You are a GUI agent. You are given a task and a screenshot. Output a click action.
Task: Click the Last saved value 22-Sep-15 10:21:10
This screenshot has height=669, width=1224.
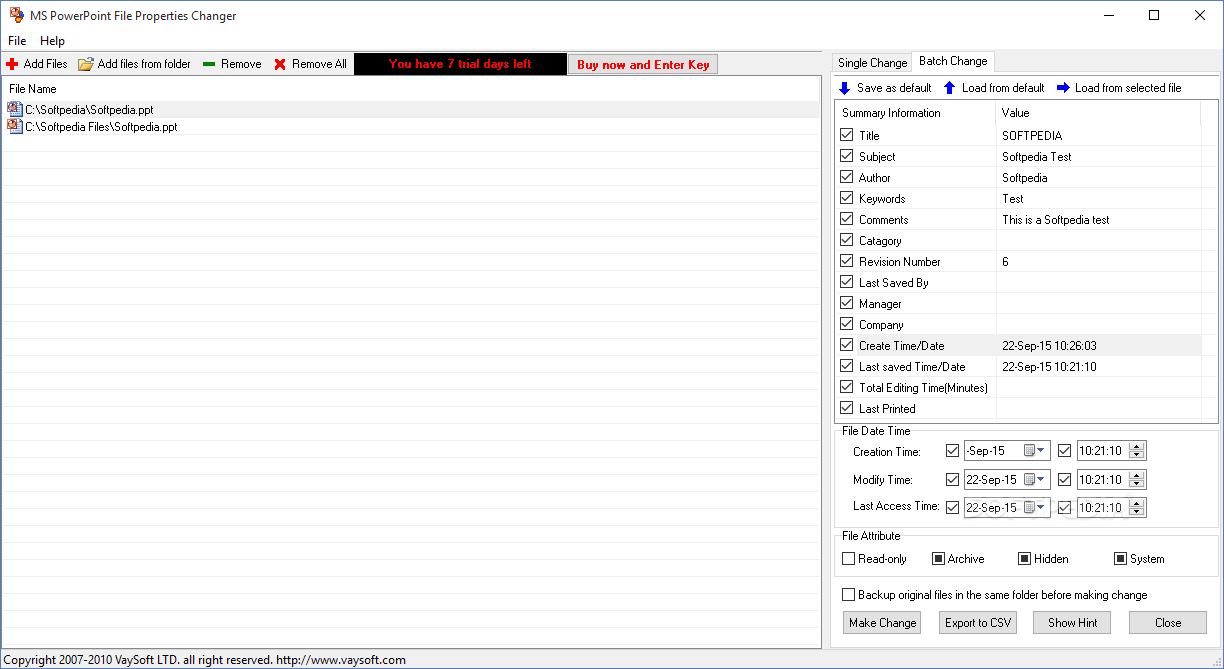[1049, 366]
